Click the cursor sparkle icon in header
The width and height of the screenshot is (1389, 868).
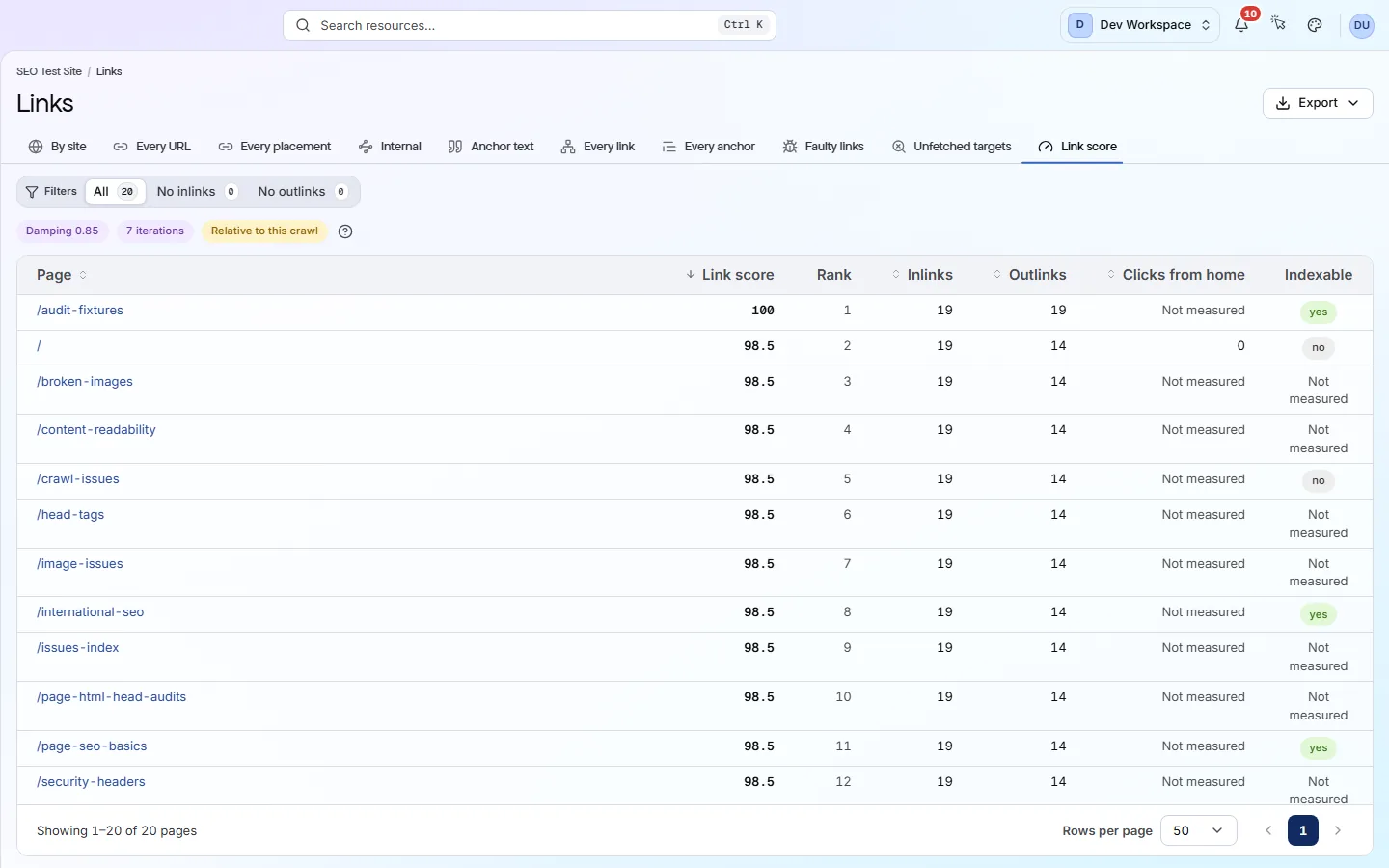point(1278,25)
